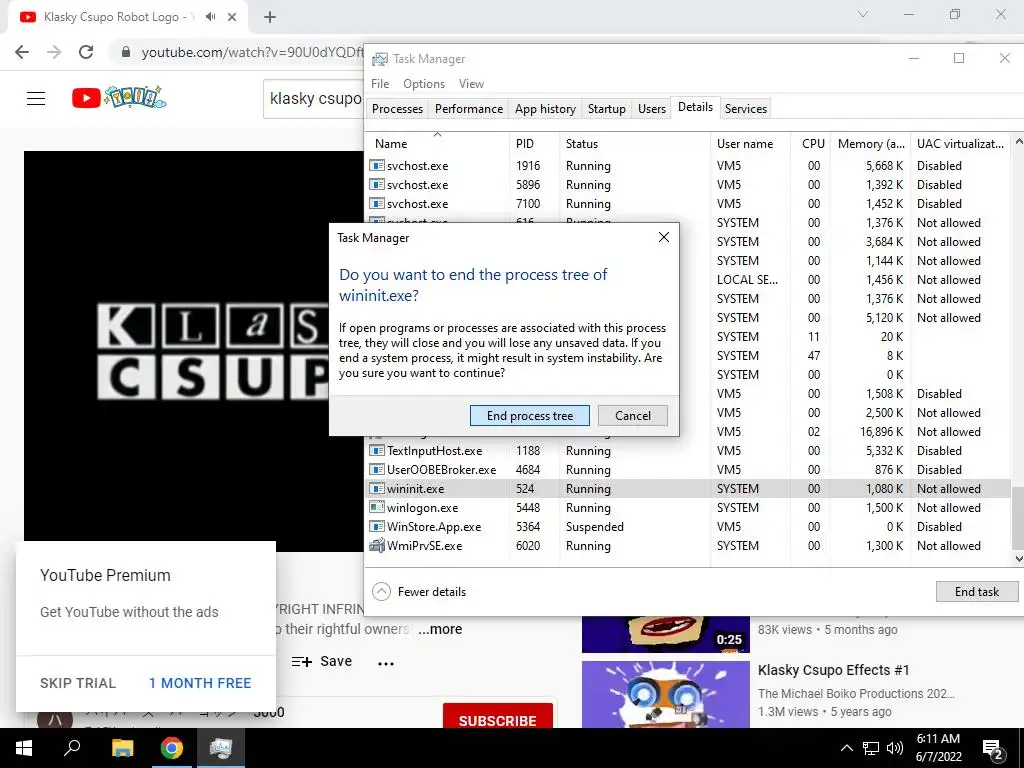Click details list scroll up arrow
Image resolution: width=1024 pixels, height=768 pixels.
(1017, 141)
